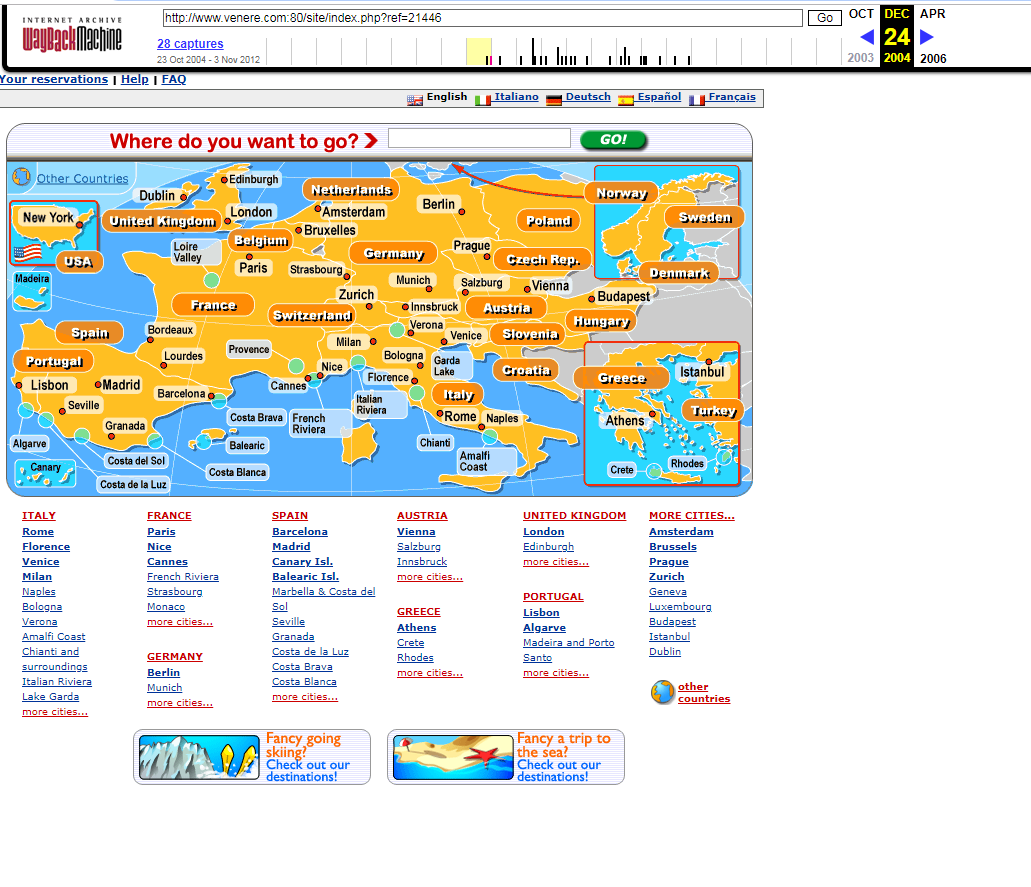The image size is (1031, 887).
Task: Open the MORE CITIES... heading link
Action: (692, 515)
